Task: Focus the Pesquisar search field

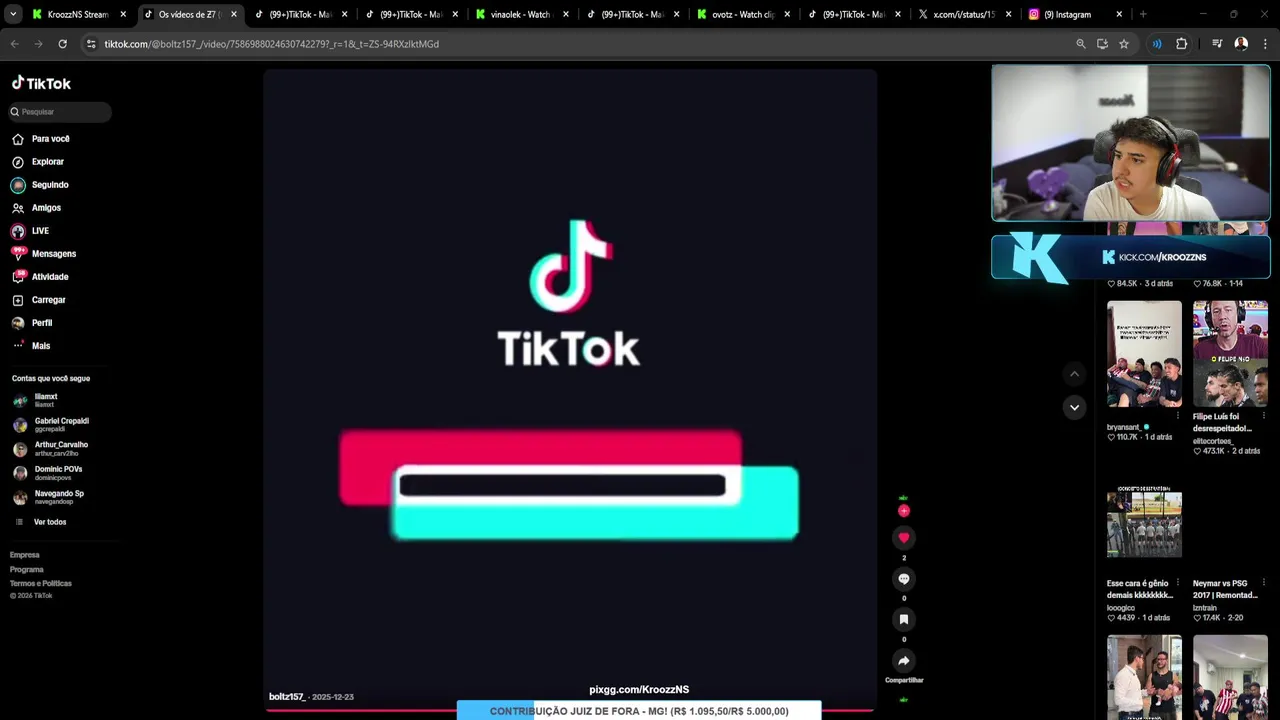Action: [59, 112]
